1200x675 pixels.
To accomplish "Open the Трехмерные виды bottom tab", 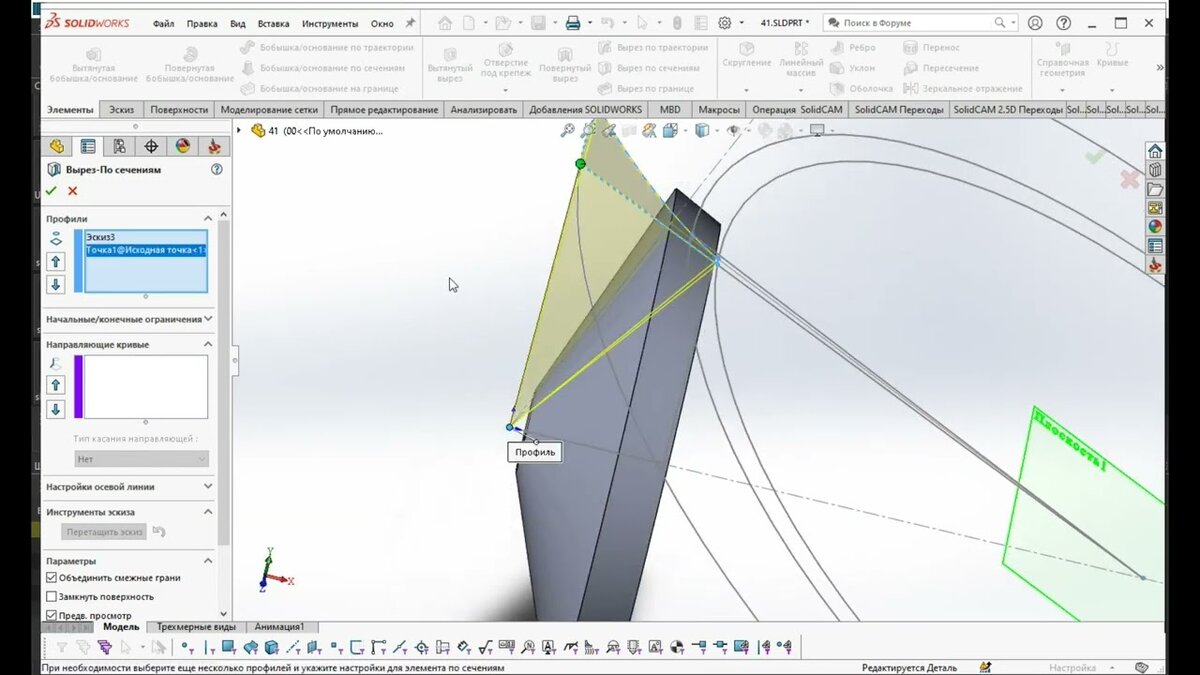I will coord(195,627).
